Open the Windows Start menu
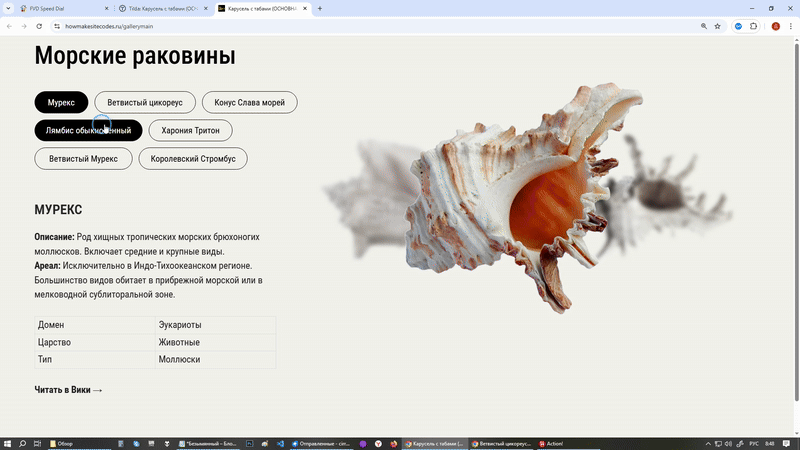 coord(7,444)
